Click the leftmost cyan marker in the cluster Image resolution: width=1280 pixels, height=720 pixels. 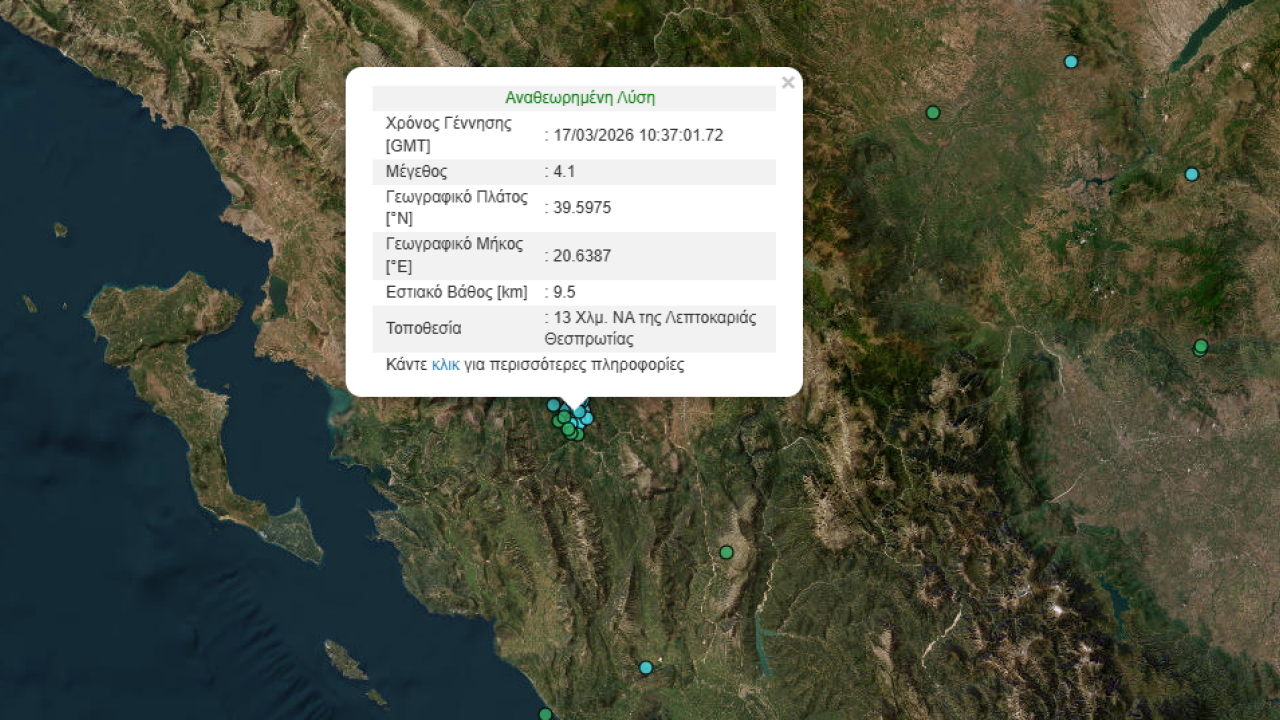click(552, 405)
